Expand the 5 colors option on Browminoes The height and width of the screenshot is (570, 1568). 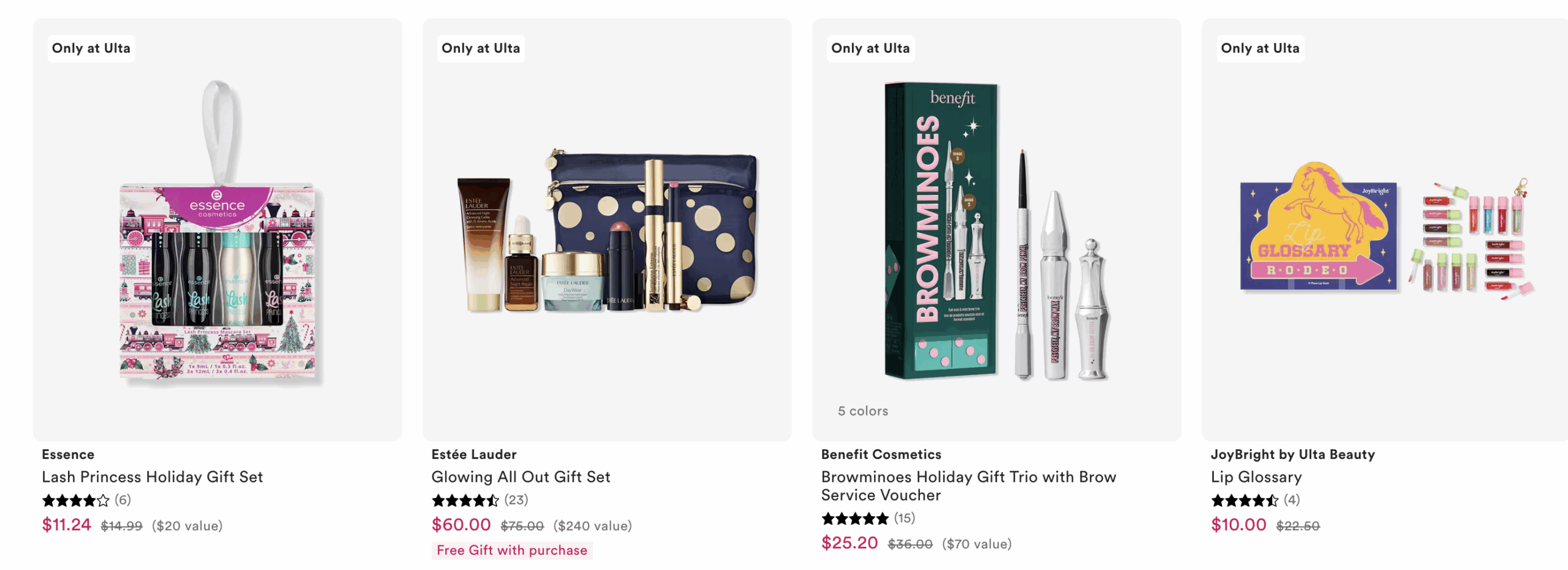[x=864, y=411]
